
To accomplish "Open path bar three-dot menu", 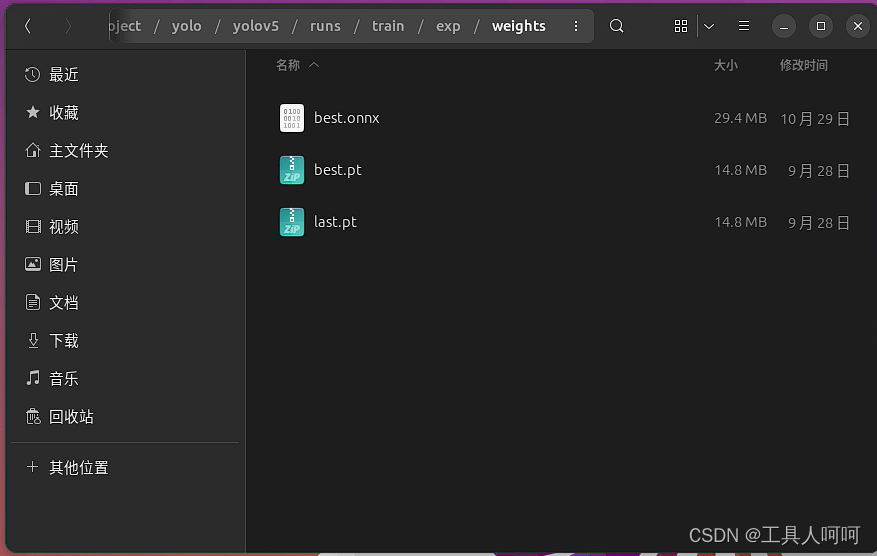I will pyautogui.click(x=576, y=26).
